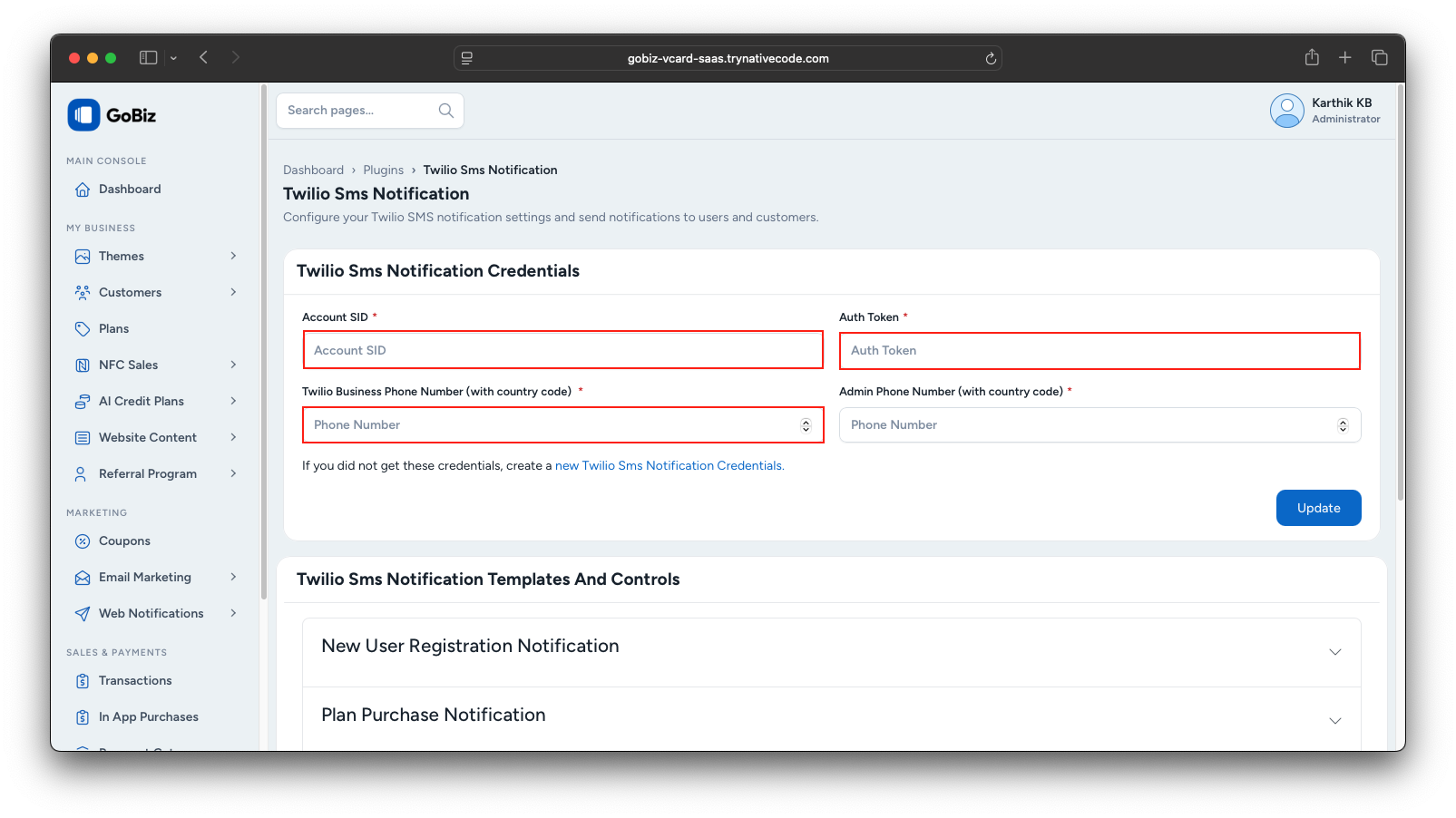
Task: Open Dashboard home icon in sidebar
Action: tap(83, 190)
